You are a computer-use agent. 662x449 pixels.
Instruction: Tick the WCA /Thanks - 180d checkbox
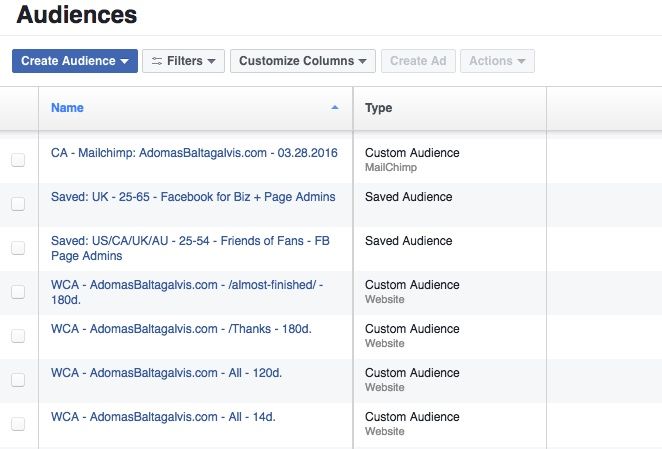(x=18, y=336)
